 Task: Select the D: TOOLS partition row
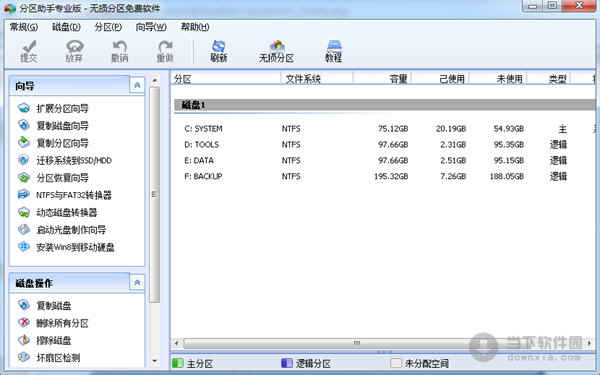(x=385, y=145)
